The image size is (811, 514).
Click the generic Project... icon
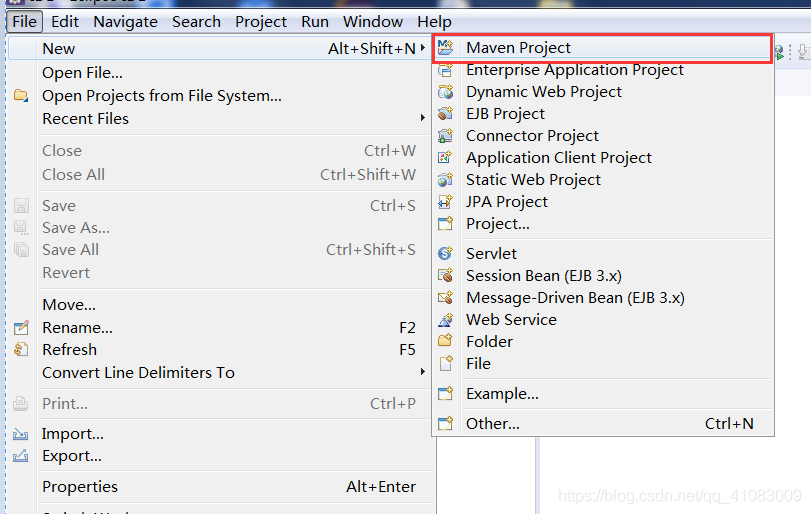(x=445, y=223)
